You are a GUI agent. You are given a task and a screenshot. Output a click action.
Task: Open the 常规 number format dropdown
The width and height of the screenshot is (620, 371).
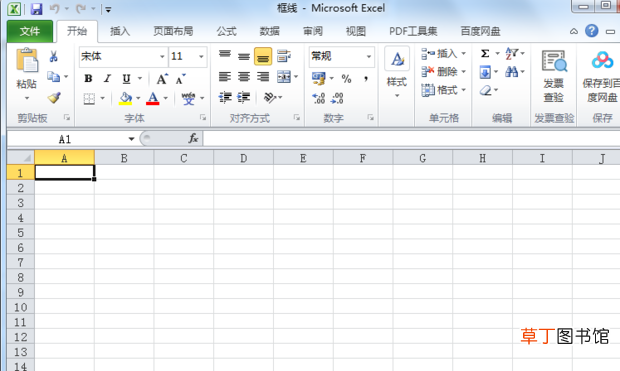369,57
